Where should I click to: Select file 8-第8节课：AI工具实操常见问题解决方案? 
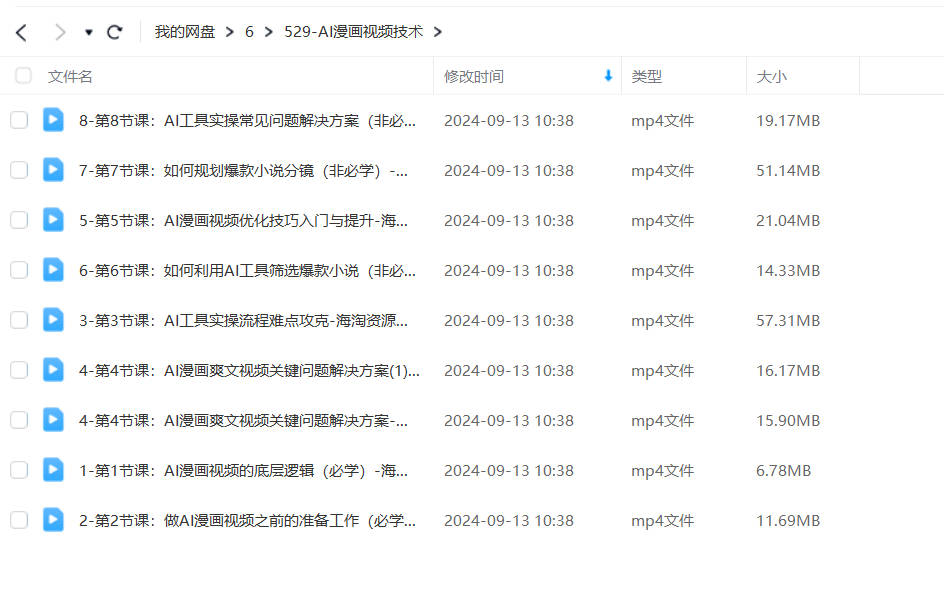247,120
